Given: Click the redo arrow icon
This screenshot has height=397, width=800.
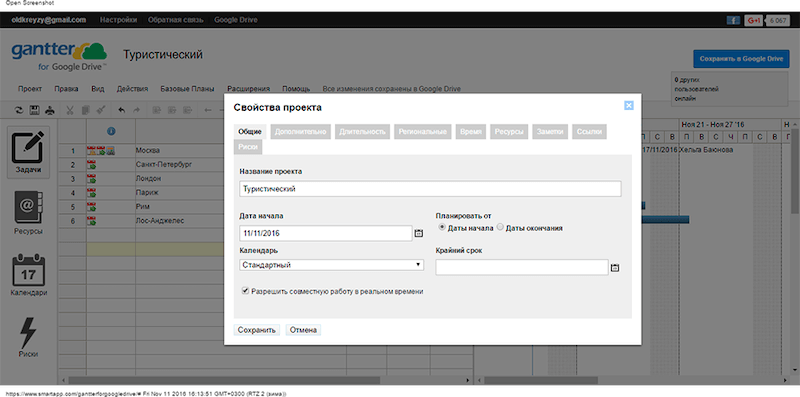Looking at the screenshot, I should 136,110.
